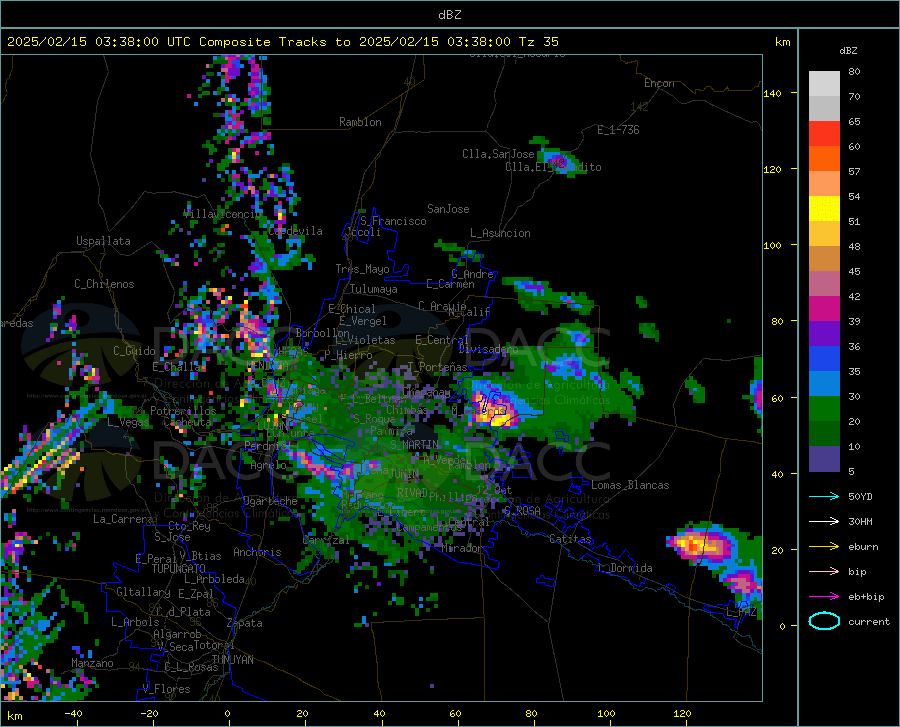Click the 'Encon' map label

coord(659,83)
